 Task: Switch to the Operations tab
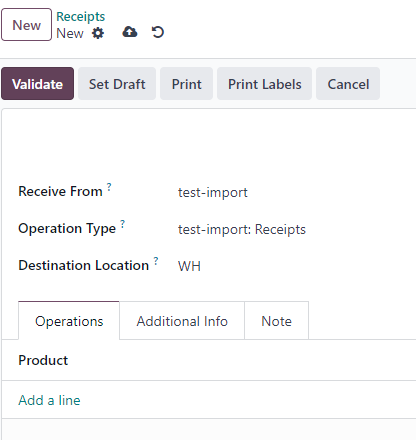pyautogui.click(x=69, y=321)
